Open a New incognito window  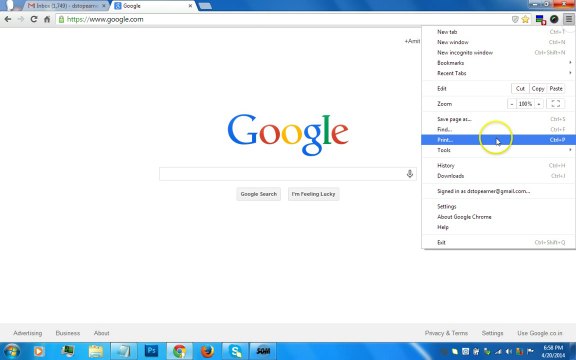[x=498, y=53]
